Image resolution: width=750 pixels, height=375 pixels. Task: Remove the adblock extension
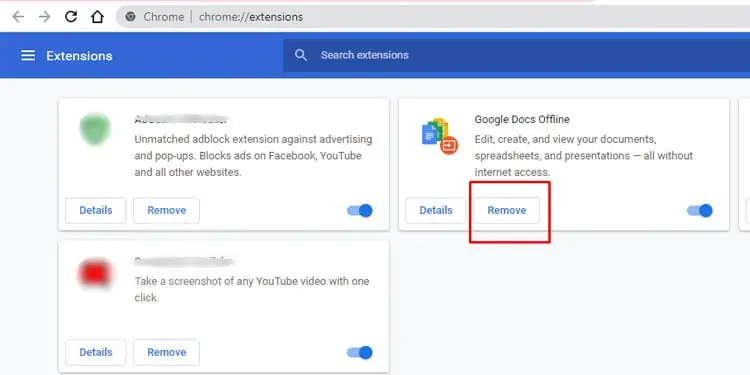[x=166, y=210]
